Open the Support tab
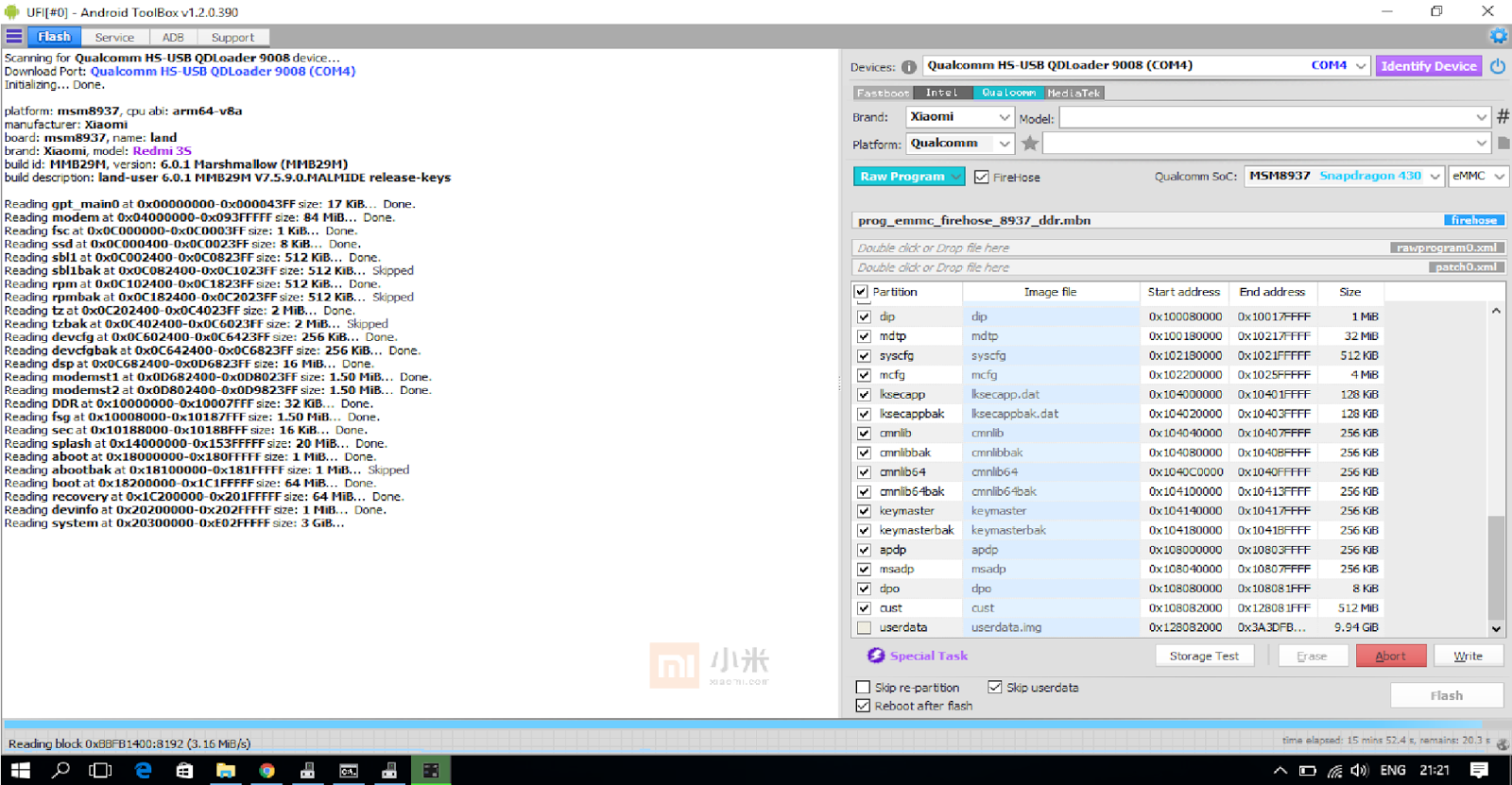Viewport: 1512px width, 785px height. [232, 37]
